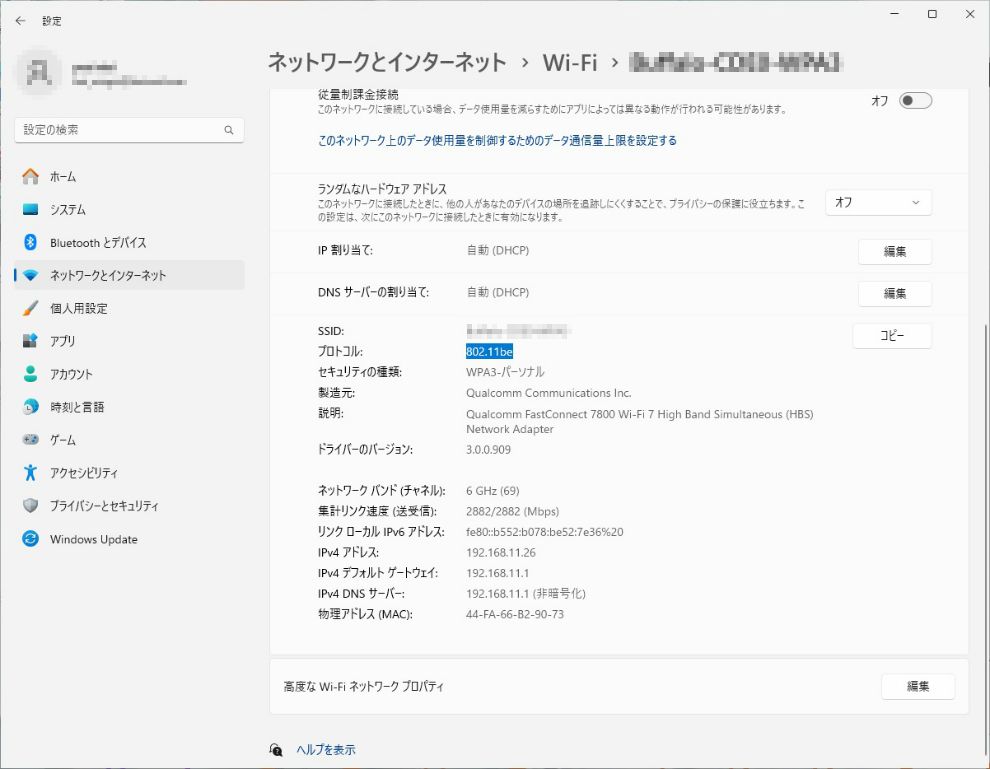990x769 pixels.
Task: Toggle the 従量制課金接続 switch
Action: click(x=915, y=101)
